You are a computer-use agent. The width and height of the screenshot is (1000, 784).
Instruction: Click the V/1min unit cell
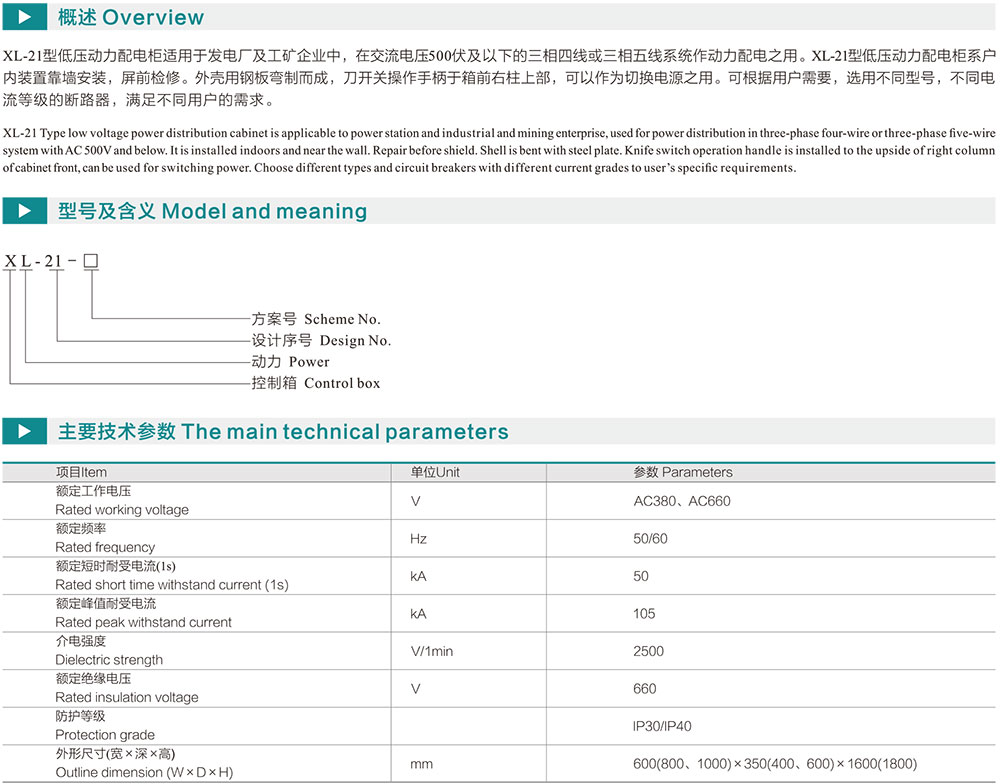tap(432, 651)
